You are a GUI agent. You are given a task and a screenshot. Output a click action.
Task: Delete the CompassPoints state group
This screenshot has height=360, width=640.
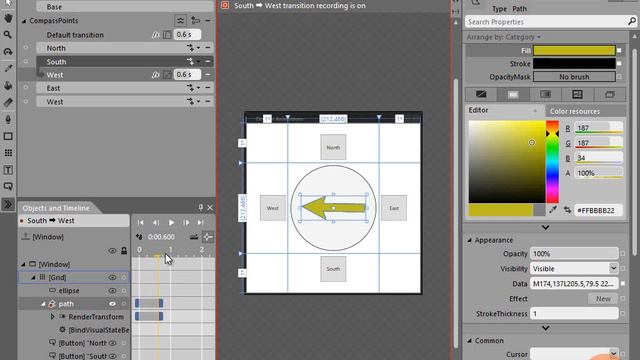click(208, 20)
